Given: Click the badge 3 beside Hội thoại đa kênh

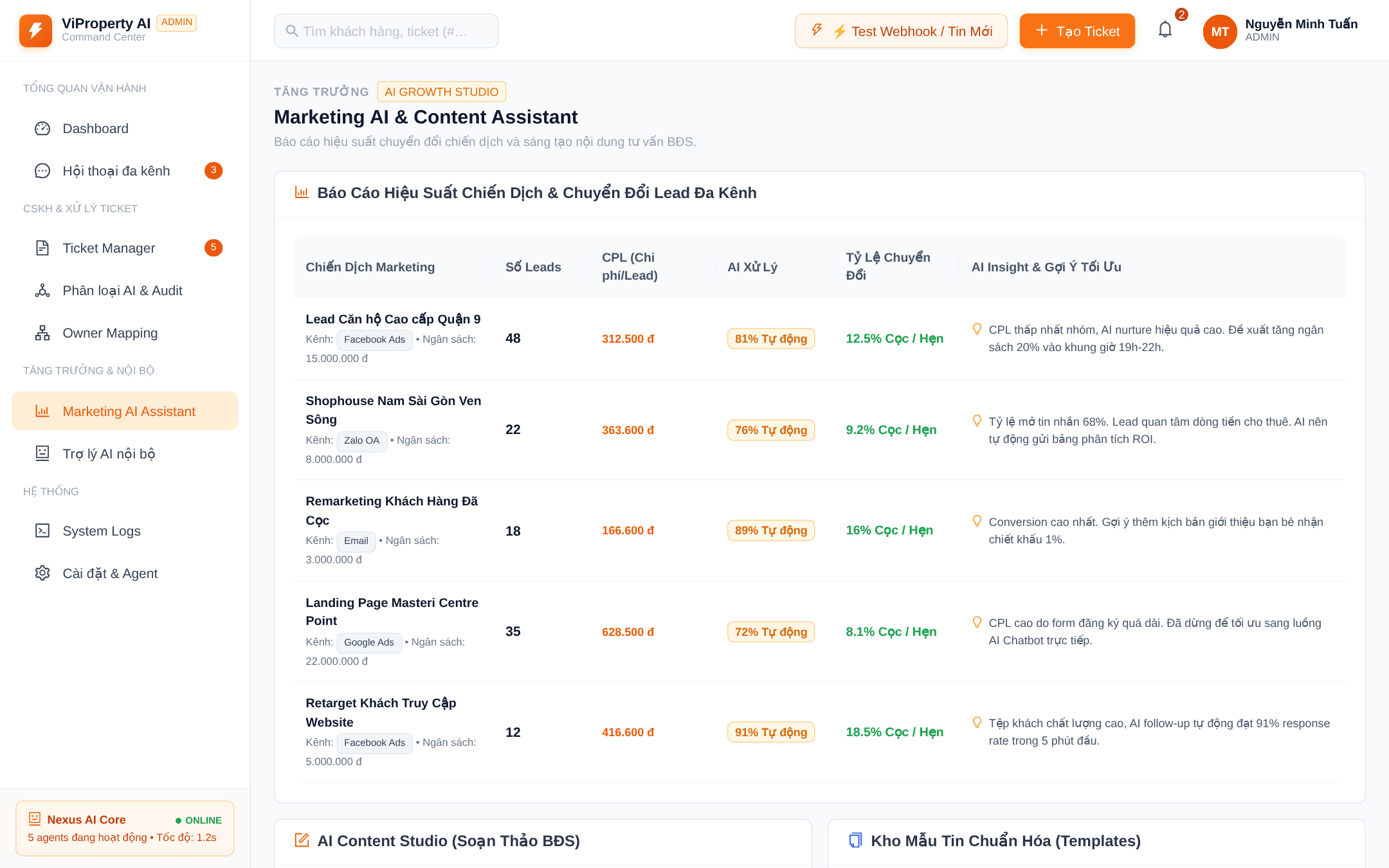Looking at the screenshot, I should (x=213, y=170).
